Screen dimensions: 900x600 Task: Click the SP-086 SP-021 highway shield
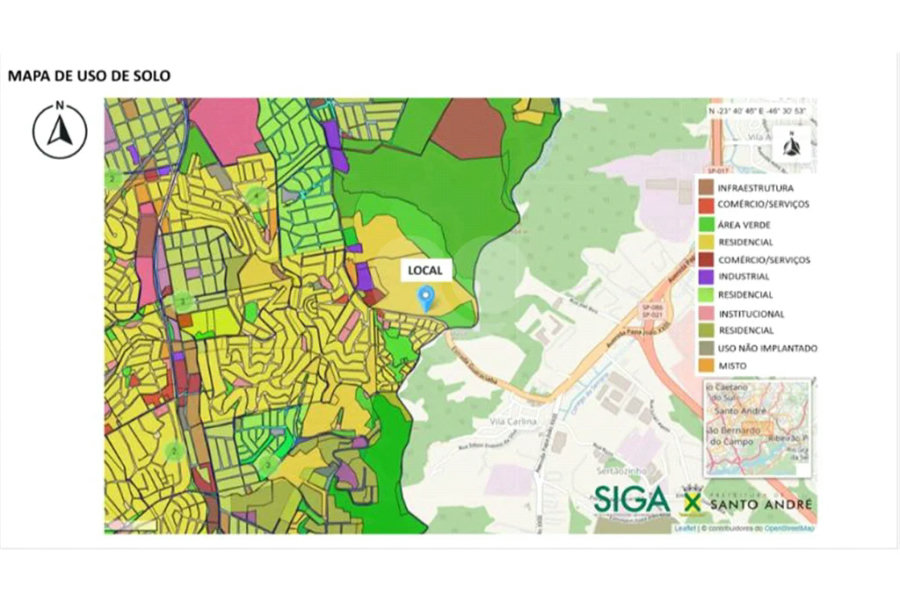650,311
